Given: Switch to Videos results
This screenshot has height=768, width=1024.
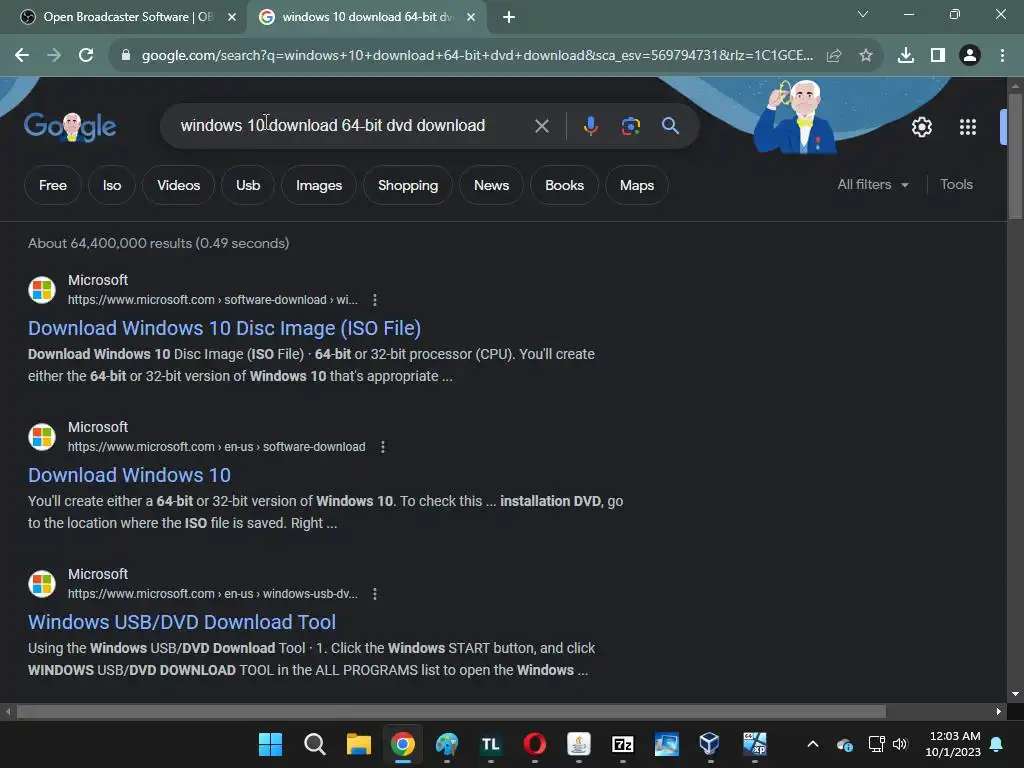Looking at the screenshot, I should pos(178,185).
